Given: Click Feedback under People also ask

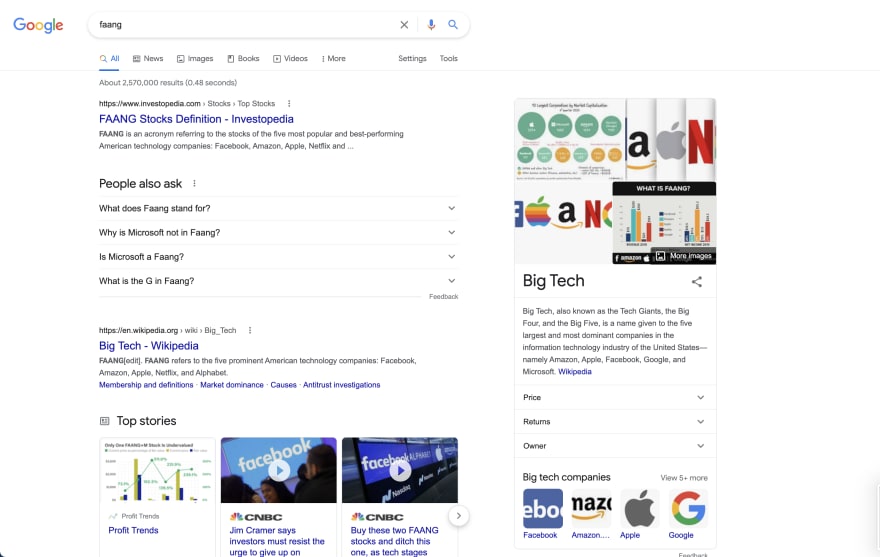Looking at the screenshot, I should click(443, 296).
